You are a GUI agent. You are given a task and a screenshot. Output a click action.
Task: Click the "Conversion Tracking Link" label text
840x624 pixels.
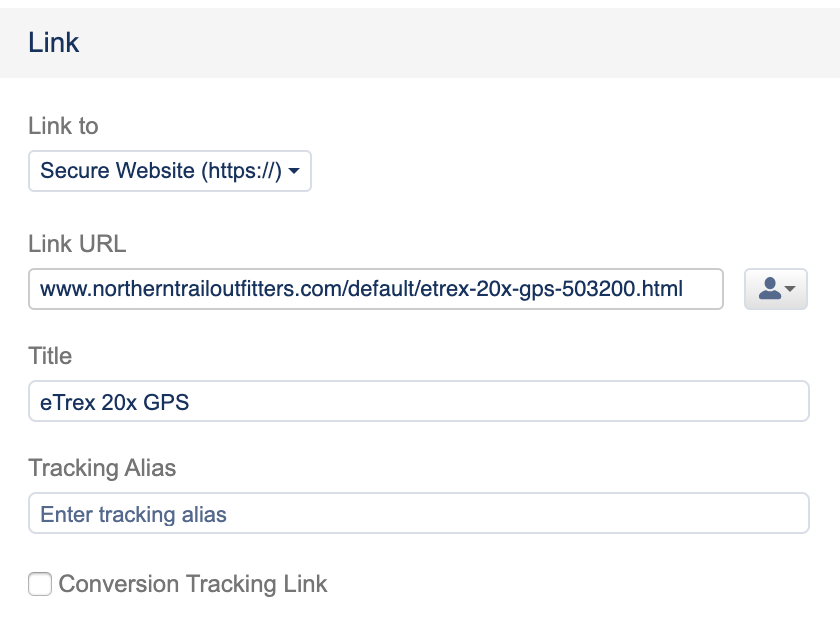193,584
